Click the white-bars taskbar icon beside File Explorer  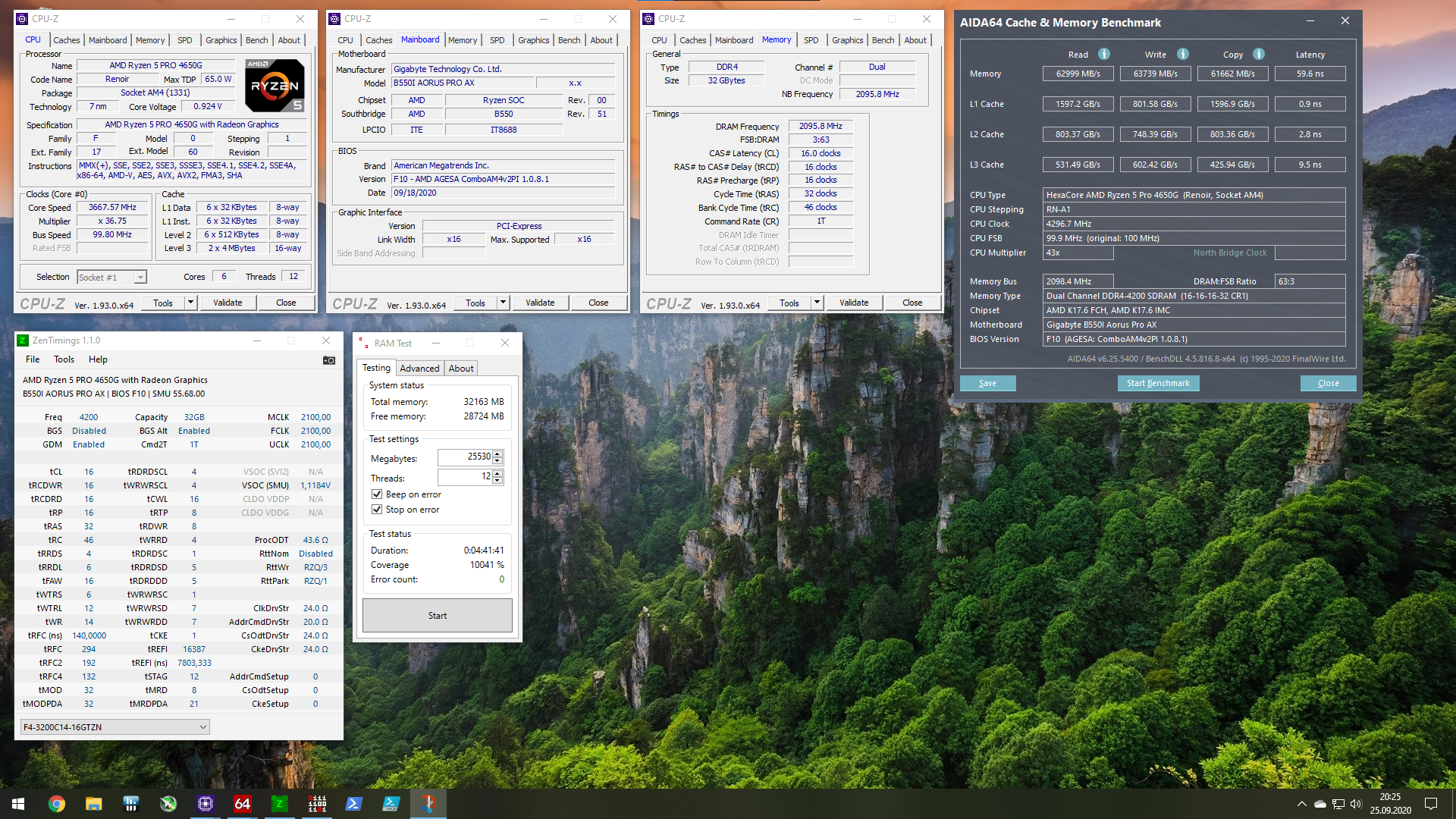tap(130, 804)
